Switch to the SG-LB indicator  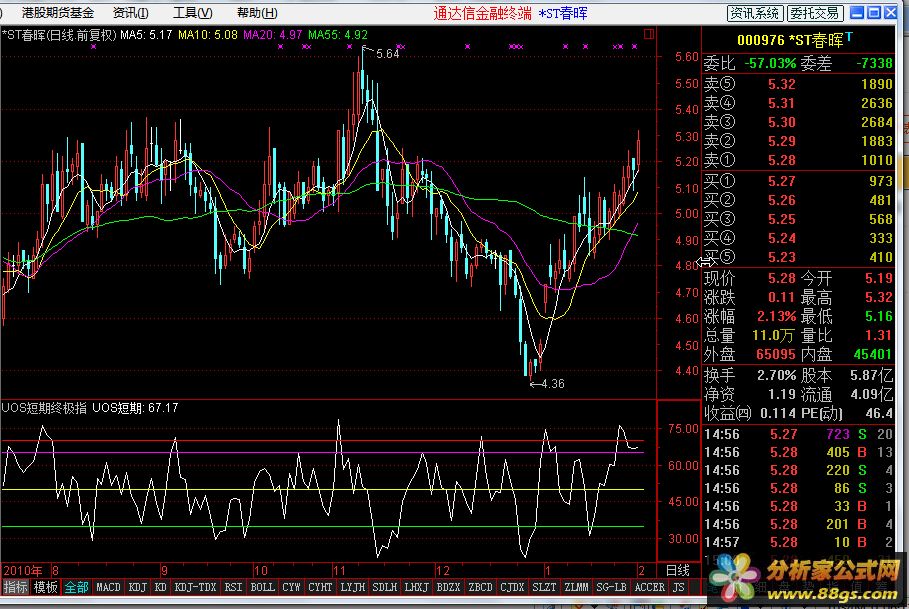(x=611, y=587)
